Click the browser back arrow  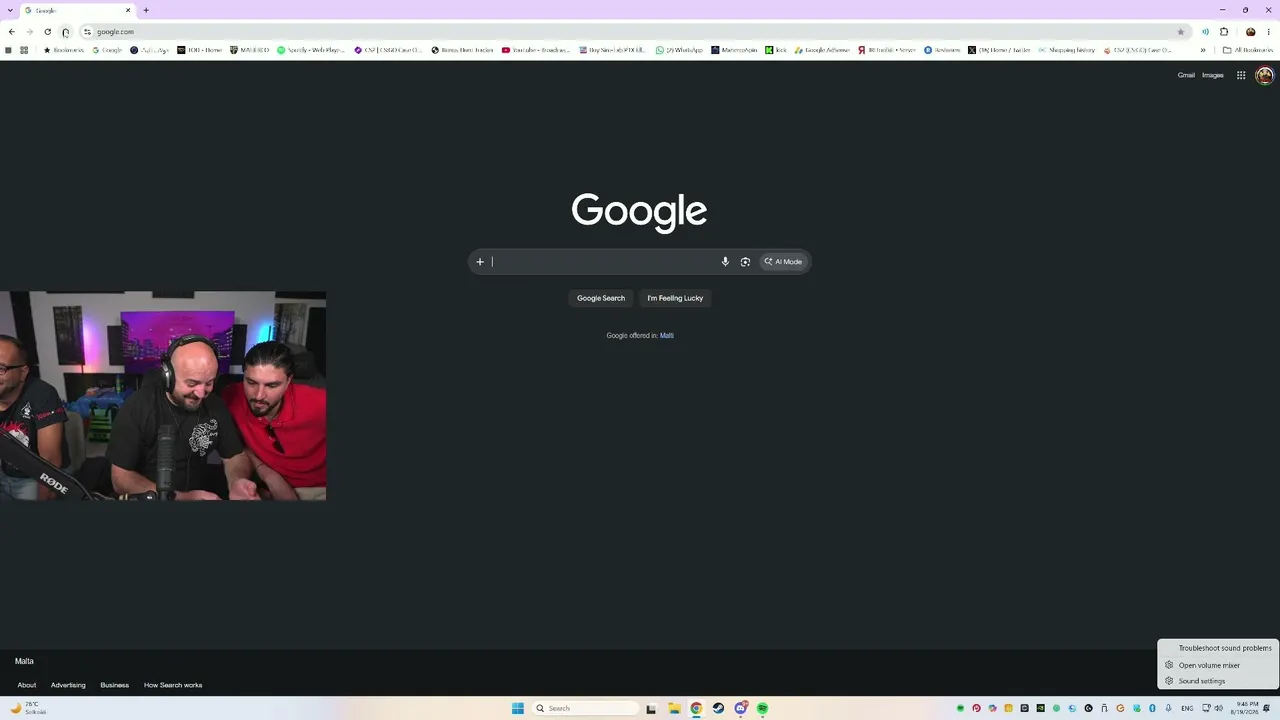coord(11,32)
